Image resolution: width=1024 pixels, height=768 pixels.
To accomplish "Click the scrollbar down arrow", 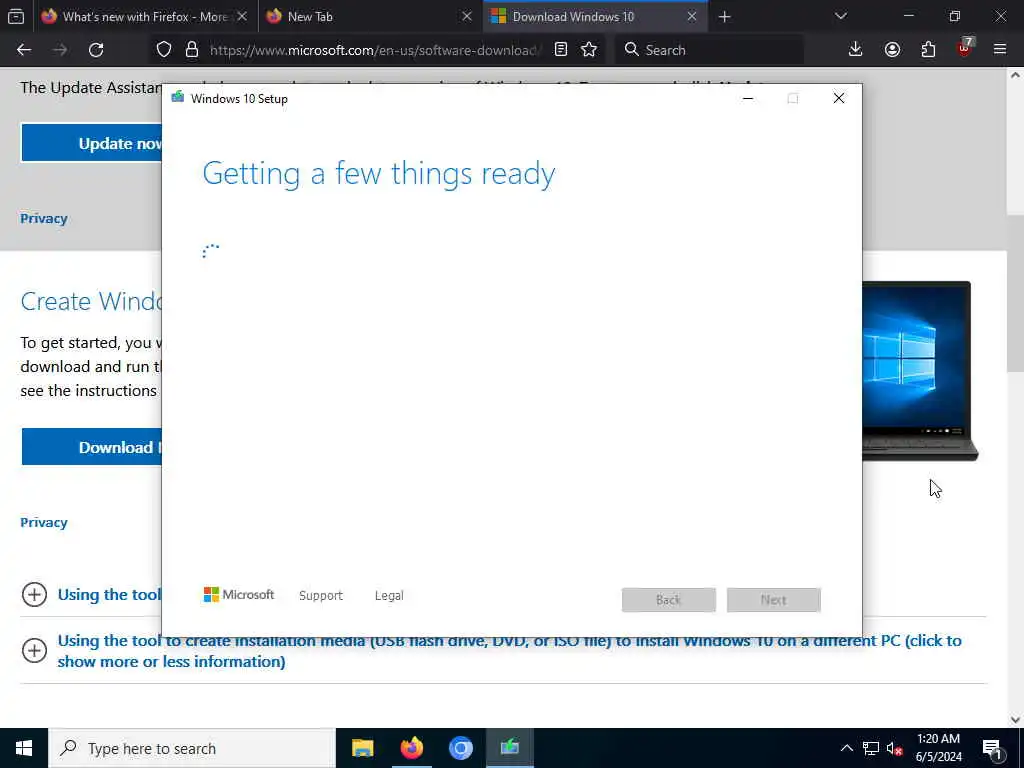I will 1015,720.
